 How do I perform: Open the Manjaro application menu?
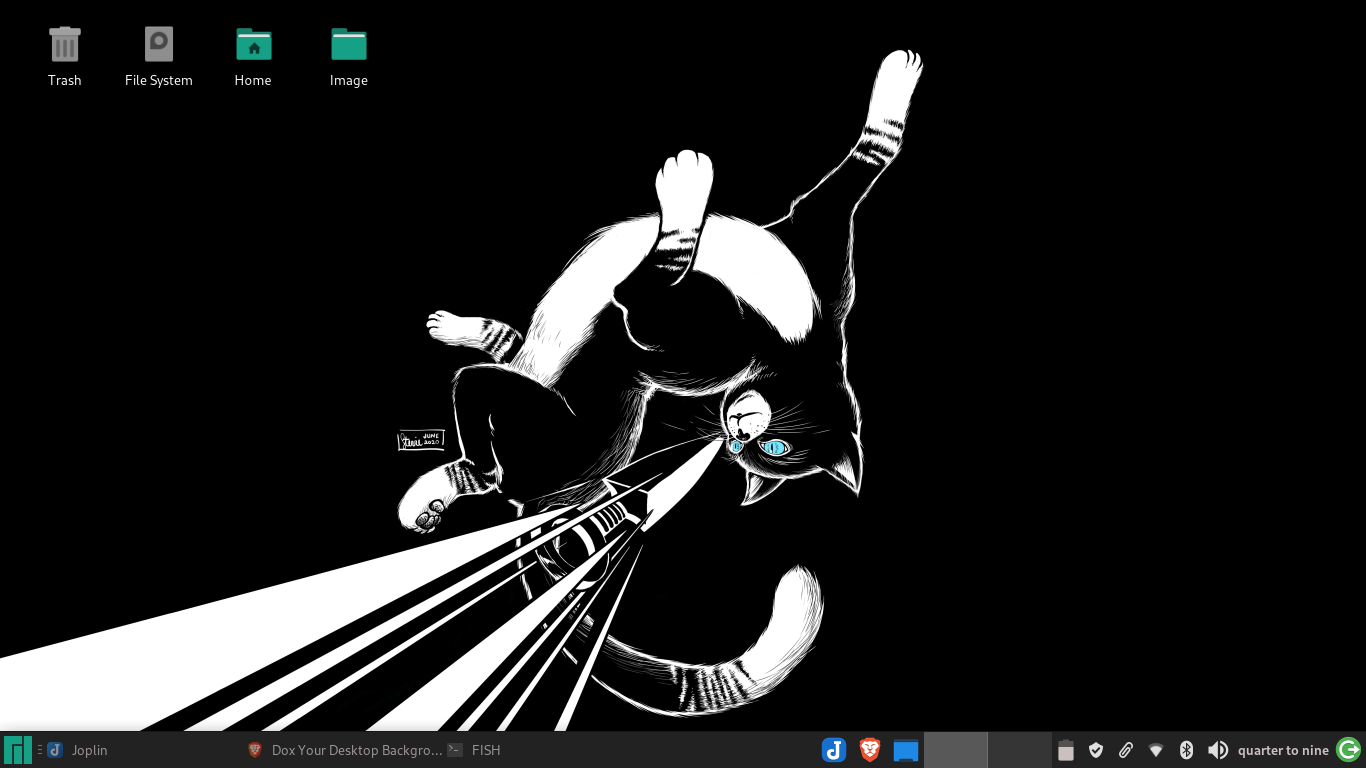pos(18,750)
